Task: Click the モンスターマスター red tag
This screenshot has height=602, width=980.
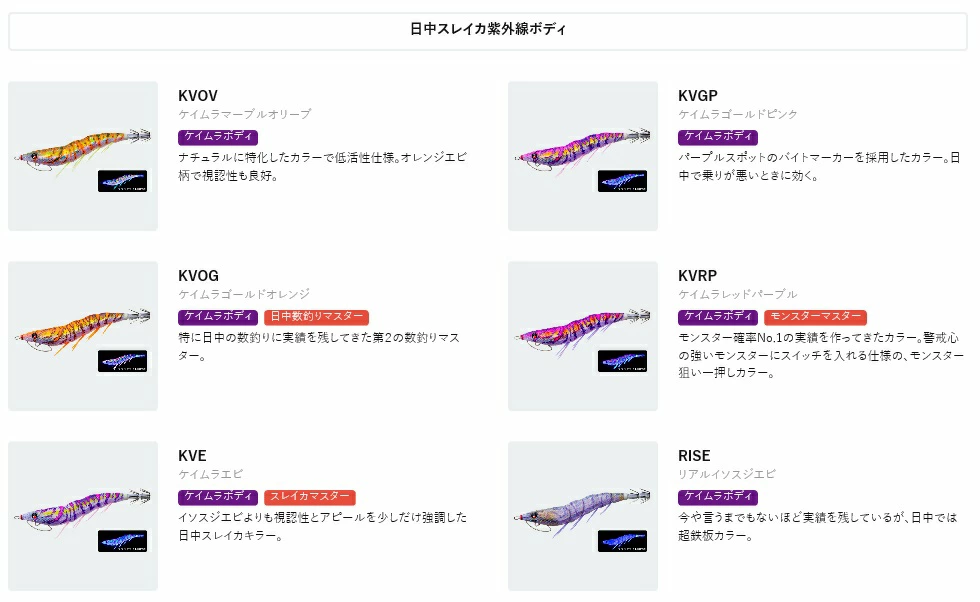Action: tap(815, 317)
